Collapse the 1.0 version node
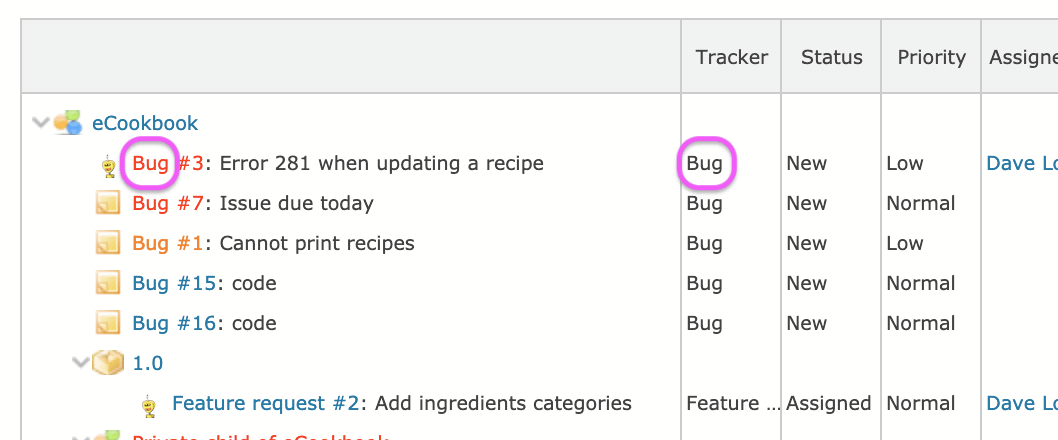 coord(81,363)
